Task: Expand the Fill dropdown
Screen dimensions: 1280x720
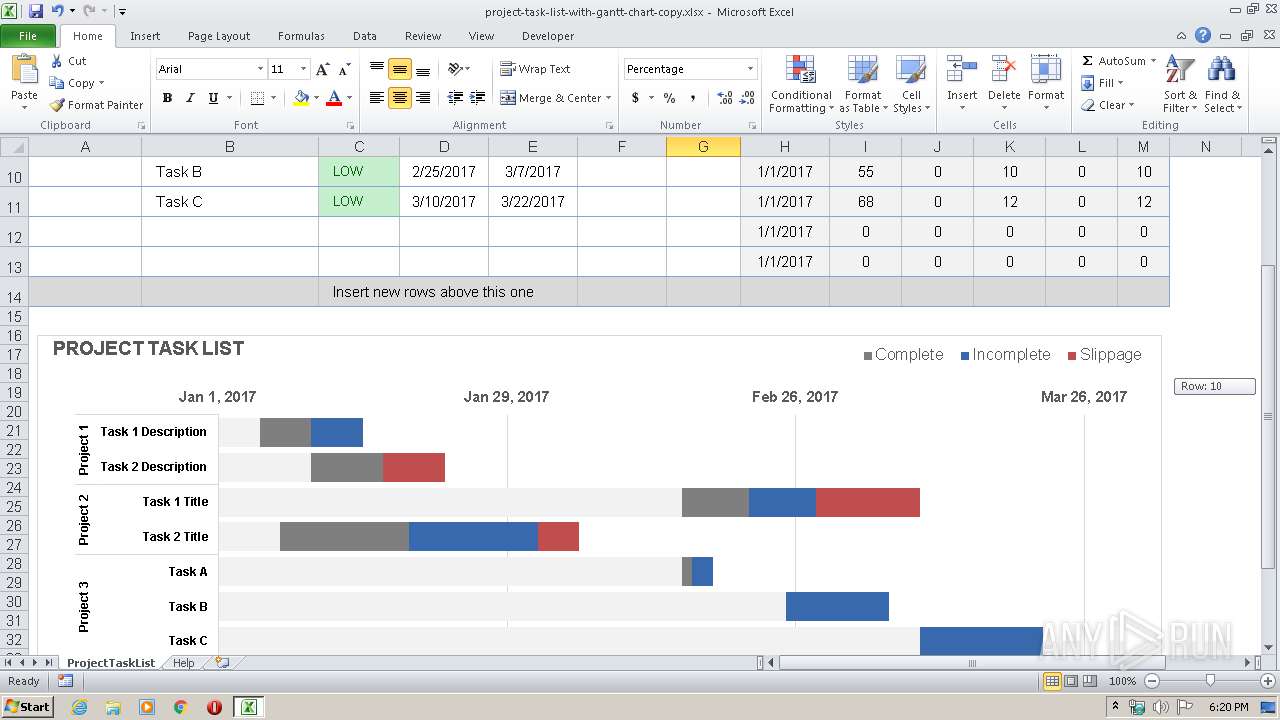Action: click(1120, 83)
